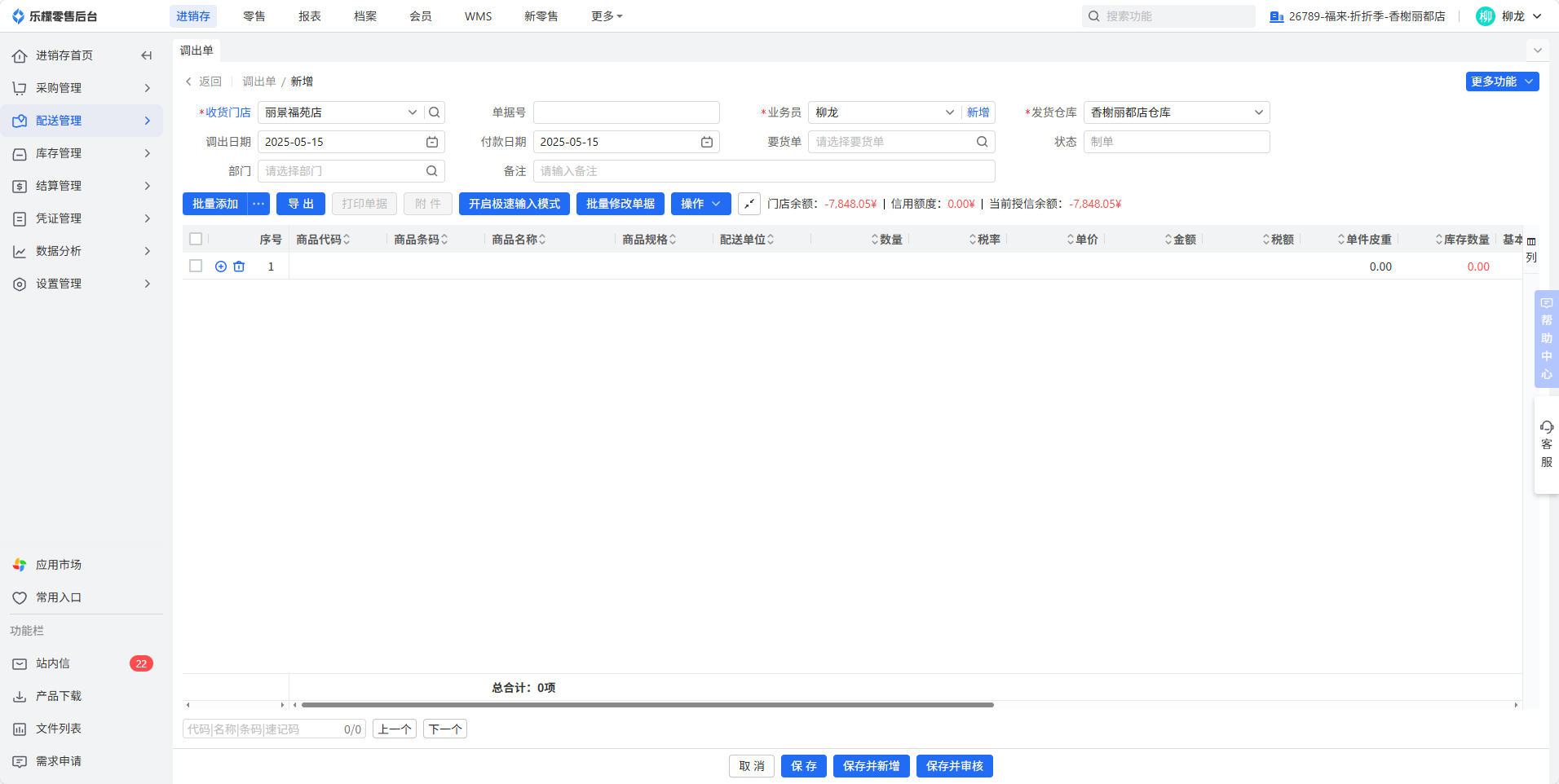Open calendar for 付款日期
The height and width of the screenshot is (784, 1559).
tap(707, 142)
